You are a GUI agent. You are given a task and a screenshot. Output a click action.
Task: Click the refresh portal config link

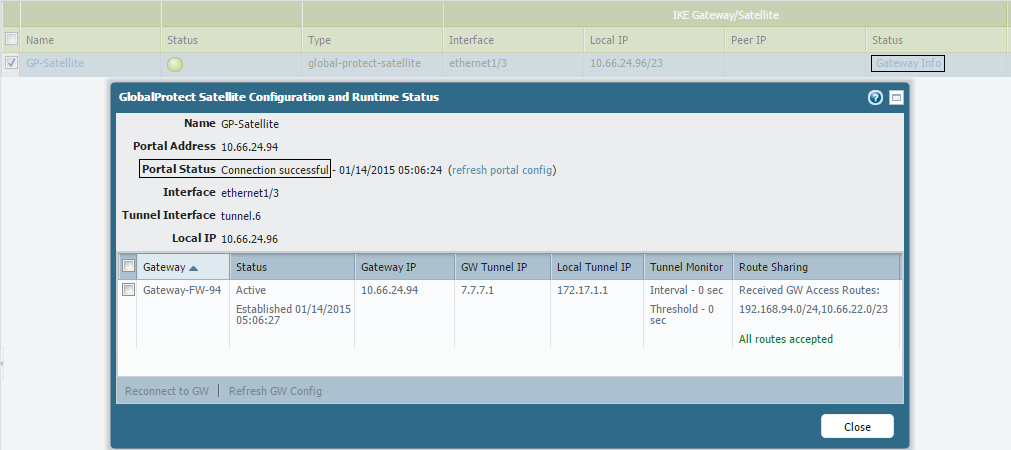pos(502,170)
